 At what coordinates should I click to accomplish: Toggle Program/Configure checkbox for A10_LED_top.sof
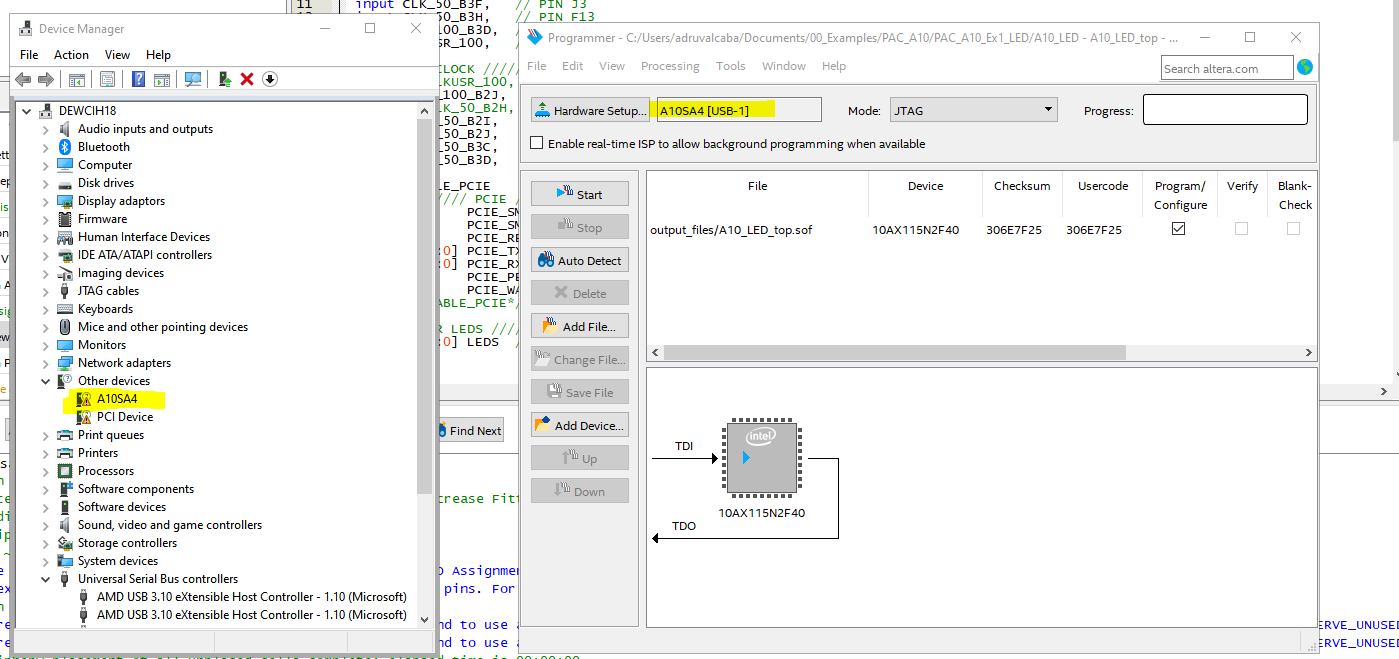click(x=1179, y=229)
